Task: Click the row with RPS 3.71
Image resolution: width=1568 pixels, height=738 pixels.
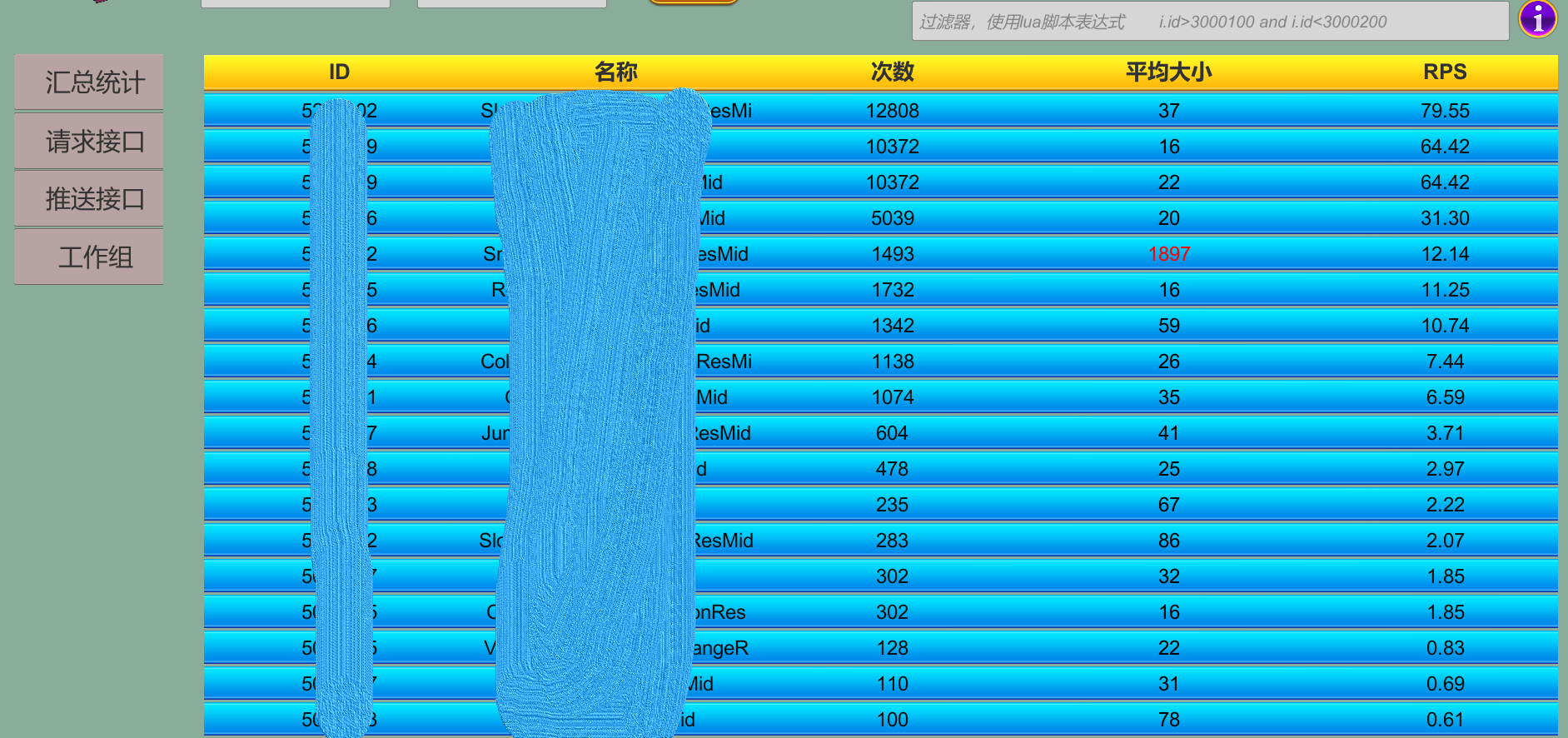Action: coord(1445,433)
